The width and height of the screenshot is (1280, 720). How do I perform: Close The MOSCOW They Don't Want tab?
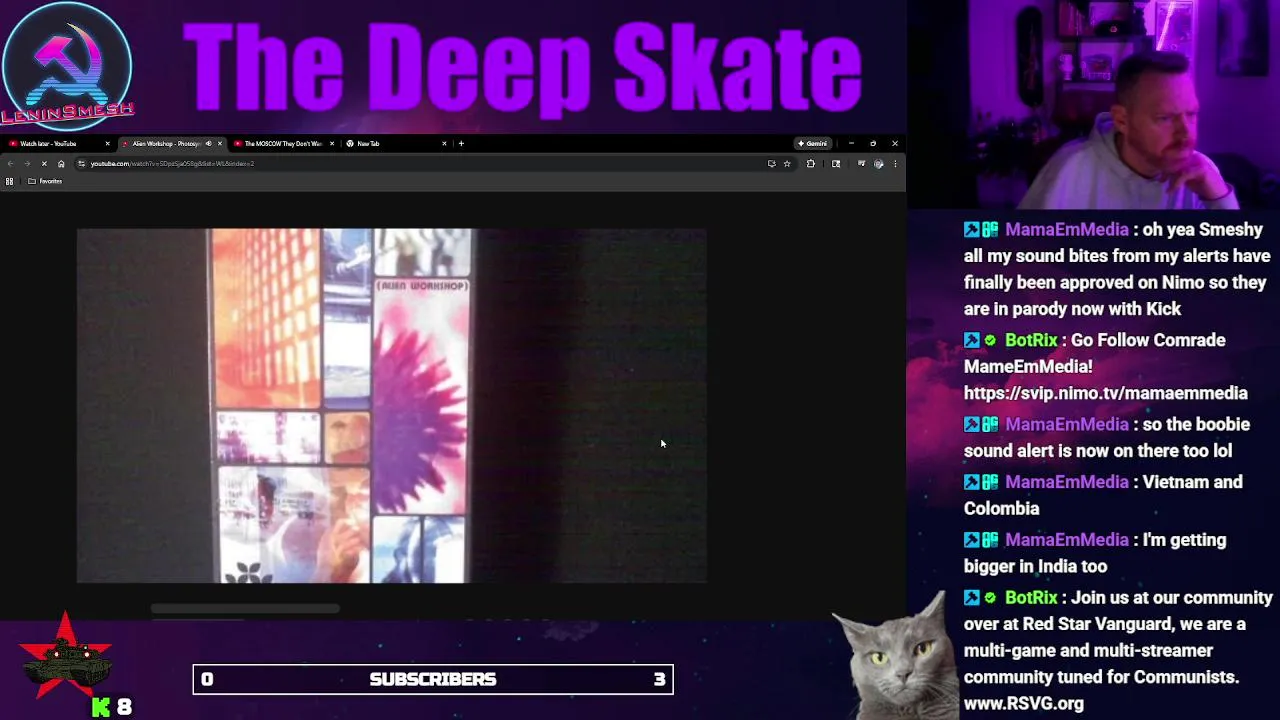(332, 143)
